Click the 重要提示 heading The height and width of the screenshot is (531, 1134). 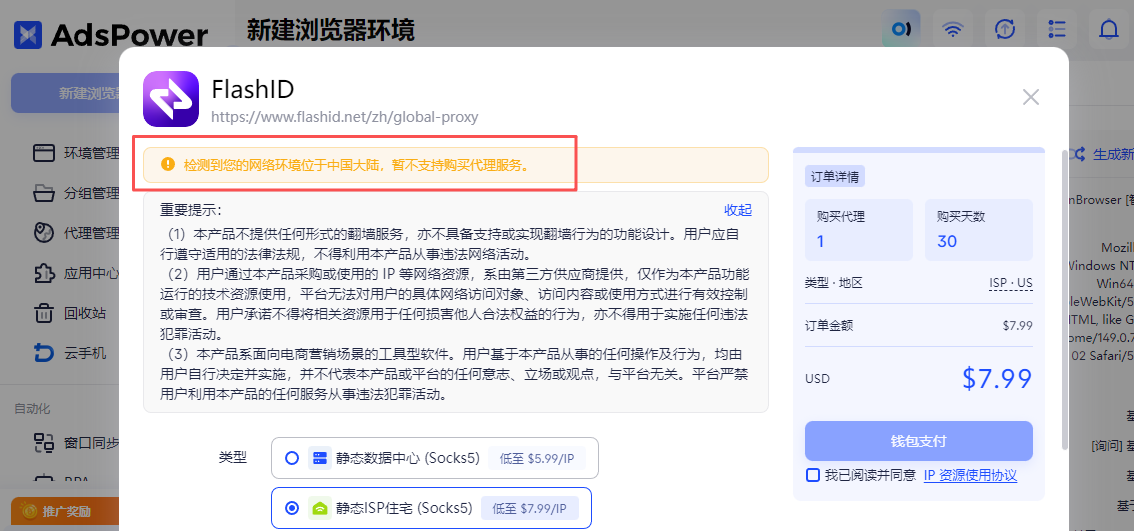point(191,210)
